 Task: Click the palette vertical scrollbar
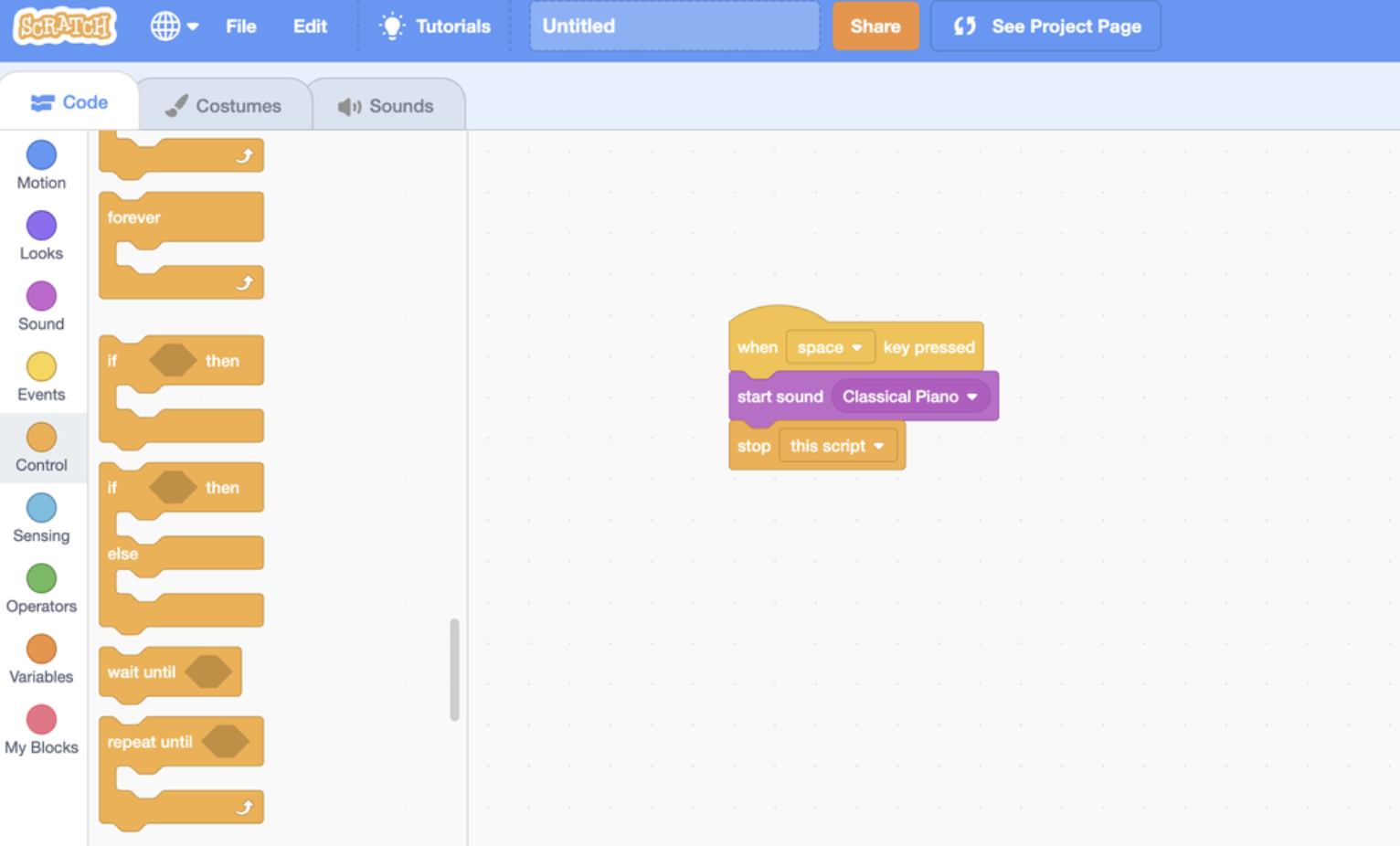coord(454,670)
